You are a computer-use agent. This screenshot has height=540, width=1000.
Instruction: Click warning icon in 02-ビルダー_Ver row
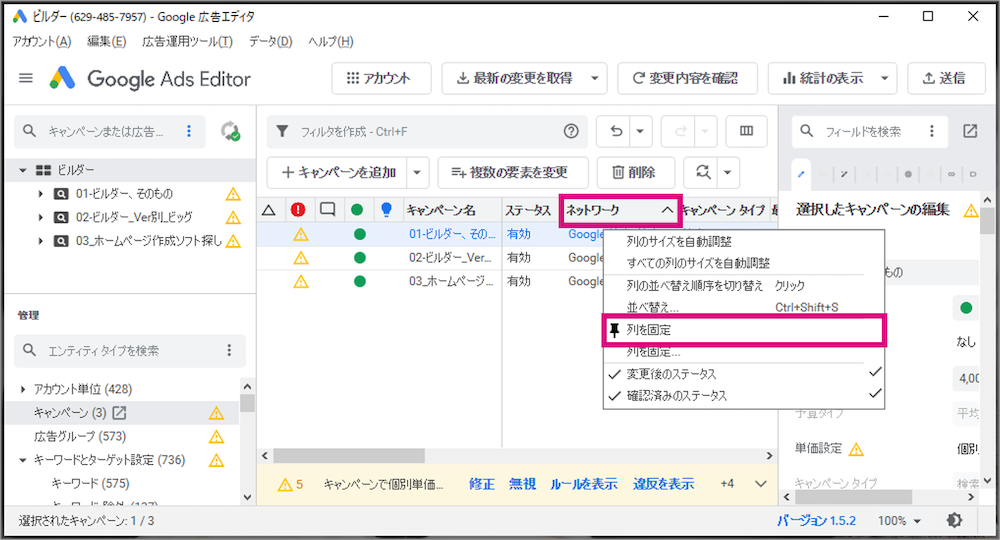pyautogui.click(x=300, y=258)
